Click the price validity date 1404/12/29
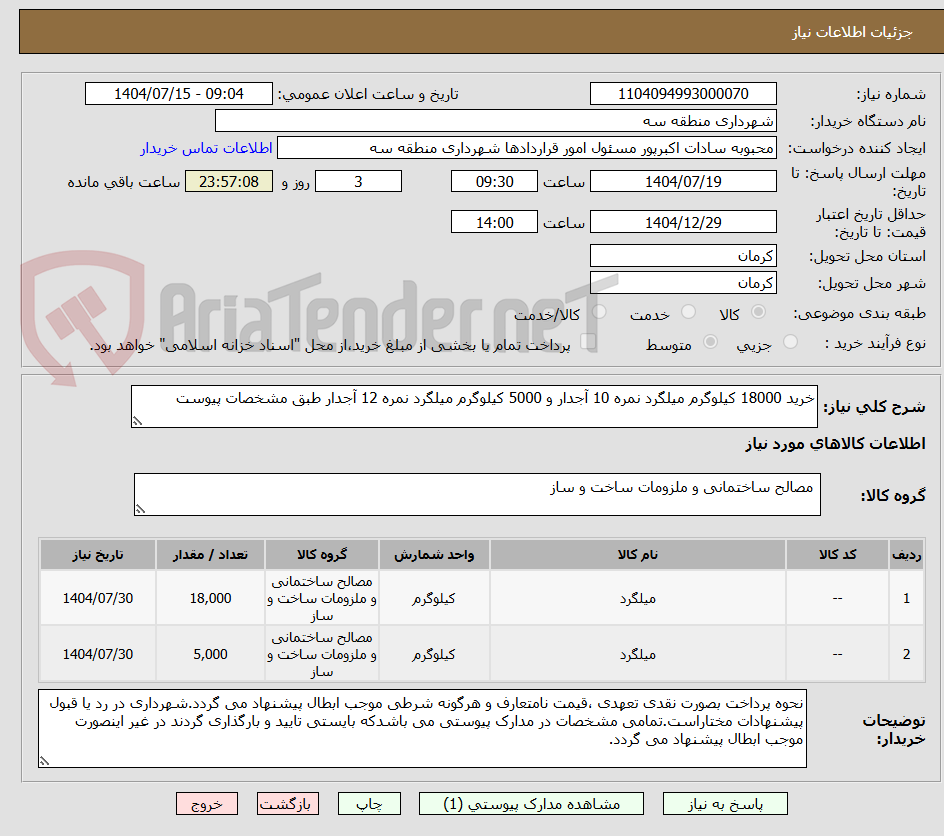This screenshot has height=836, width=944. pos(683,222)
